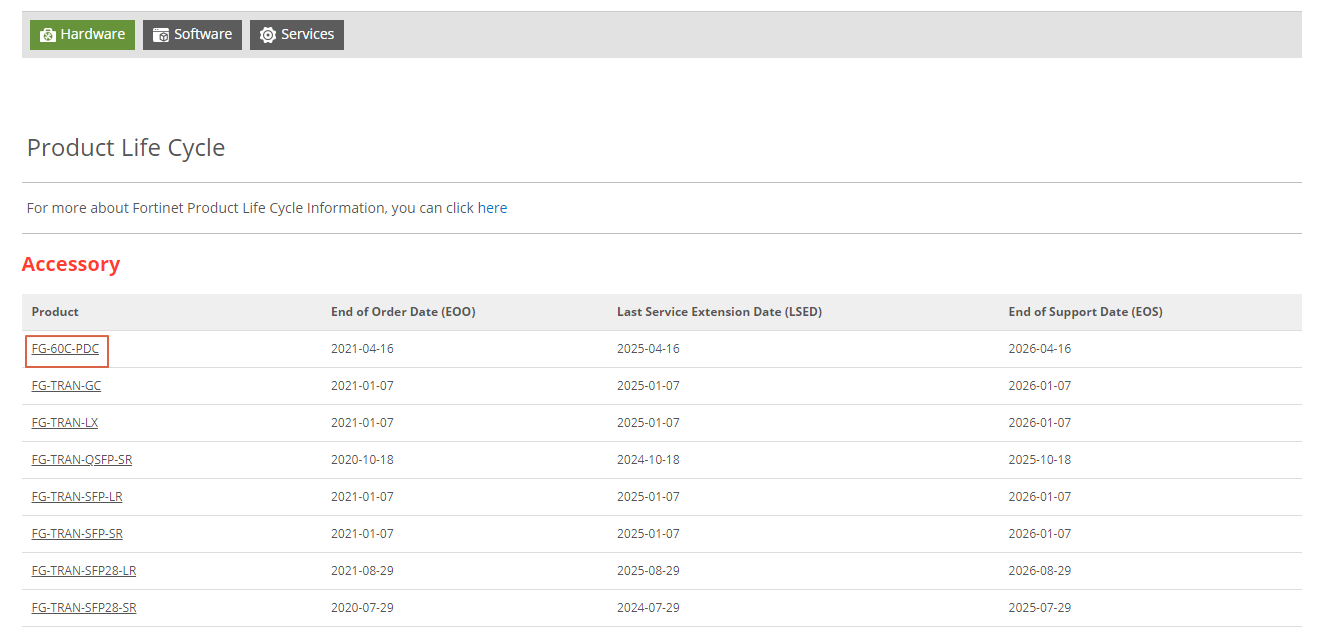Click the Last Service Extension Date header
This screenshot has height=634, width=1332.
pos(719,312)
